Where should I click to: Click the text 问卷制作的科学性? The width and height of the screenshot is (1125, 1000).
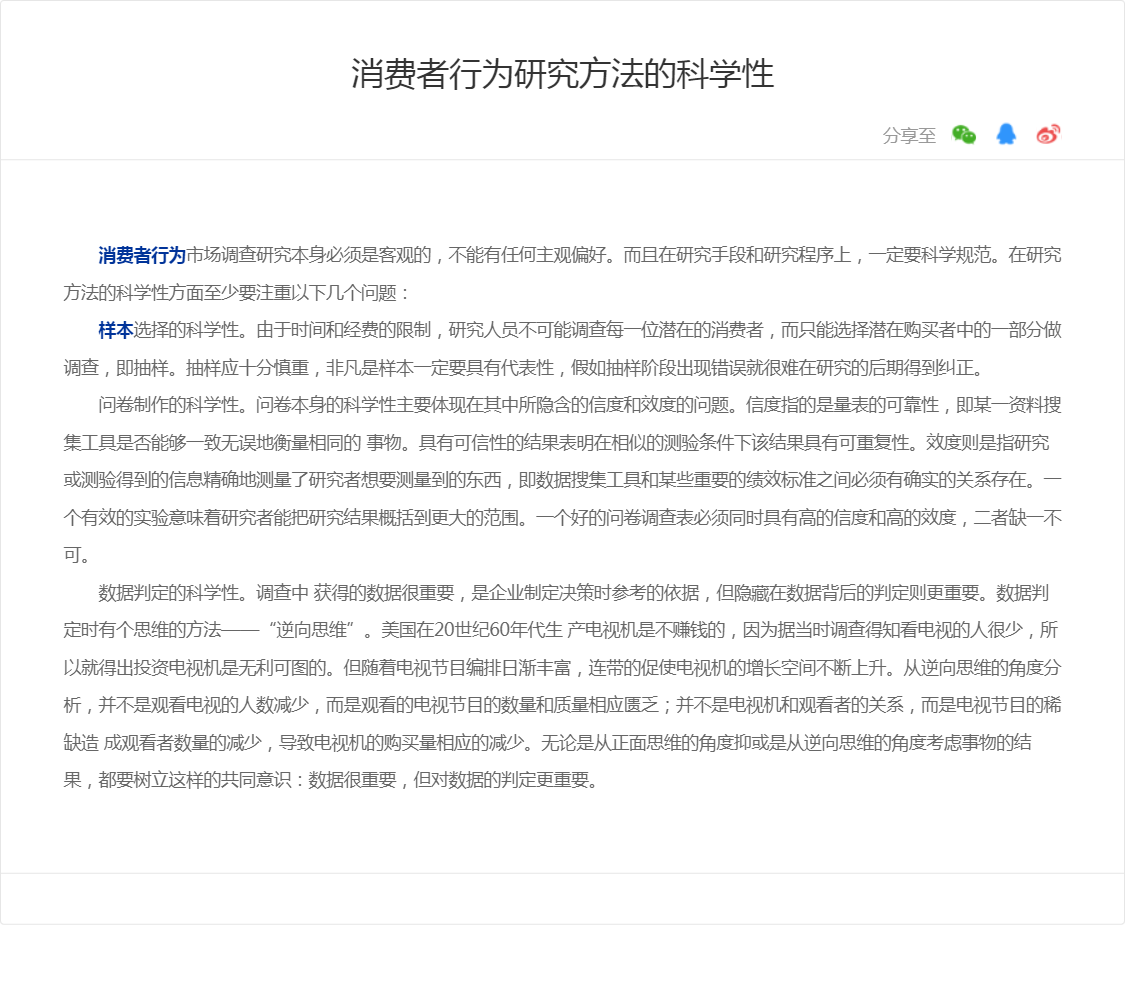point(168,405)
